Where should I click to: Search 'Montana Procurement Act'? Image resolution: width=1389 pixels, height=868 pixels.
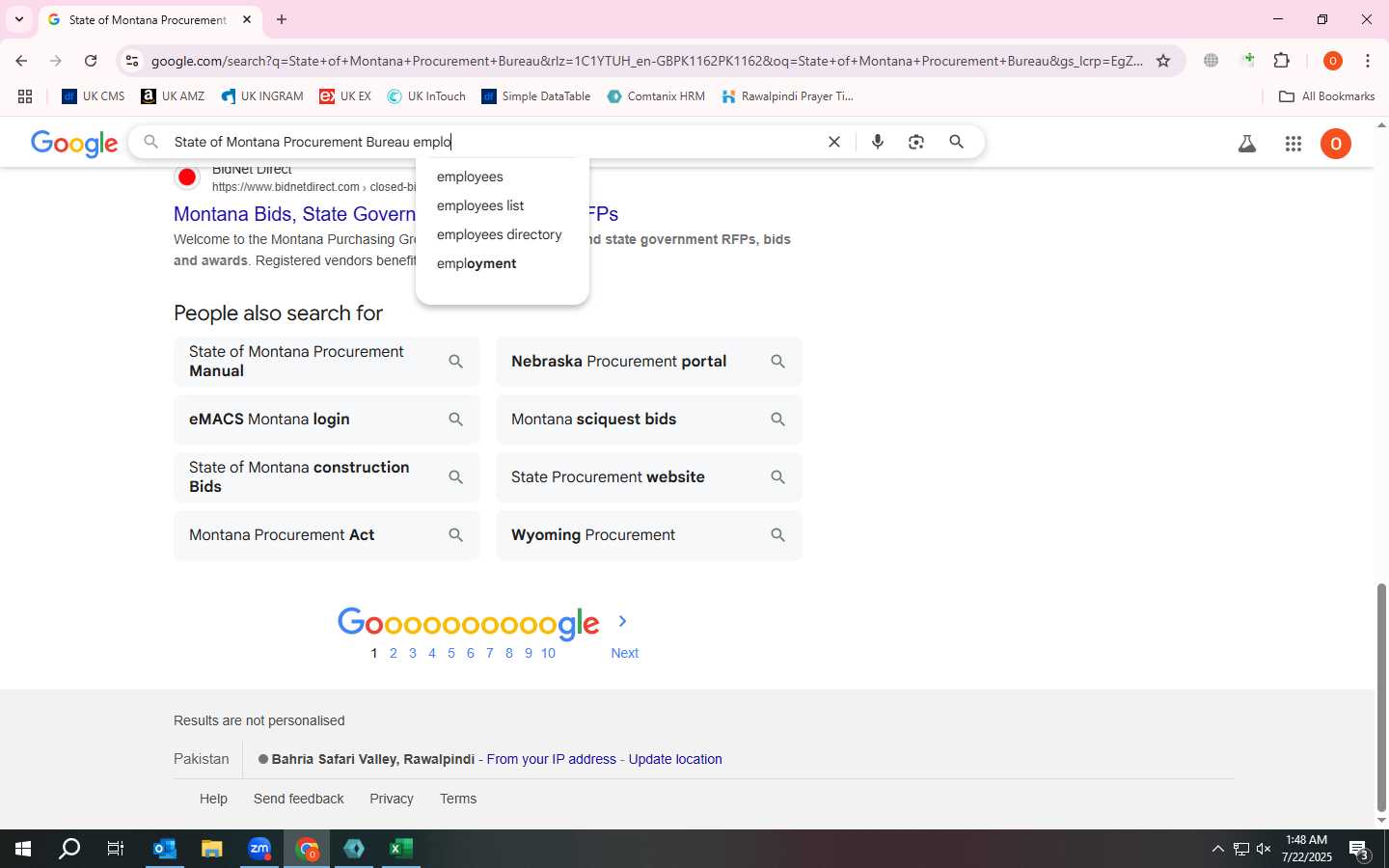[327, 535]
